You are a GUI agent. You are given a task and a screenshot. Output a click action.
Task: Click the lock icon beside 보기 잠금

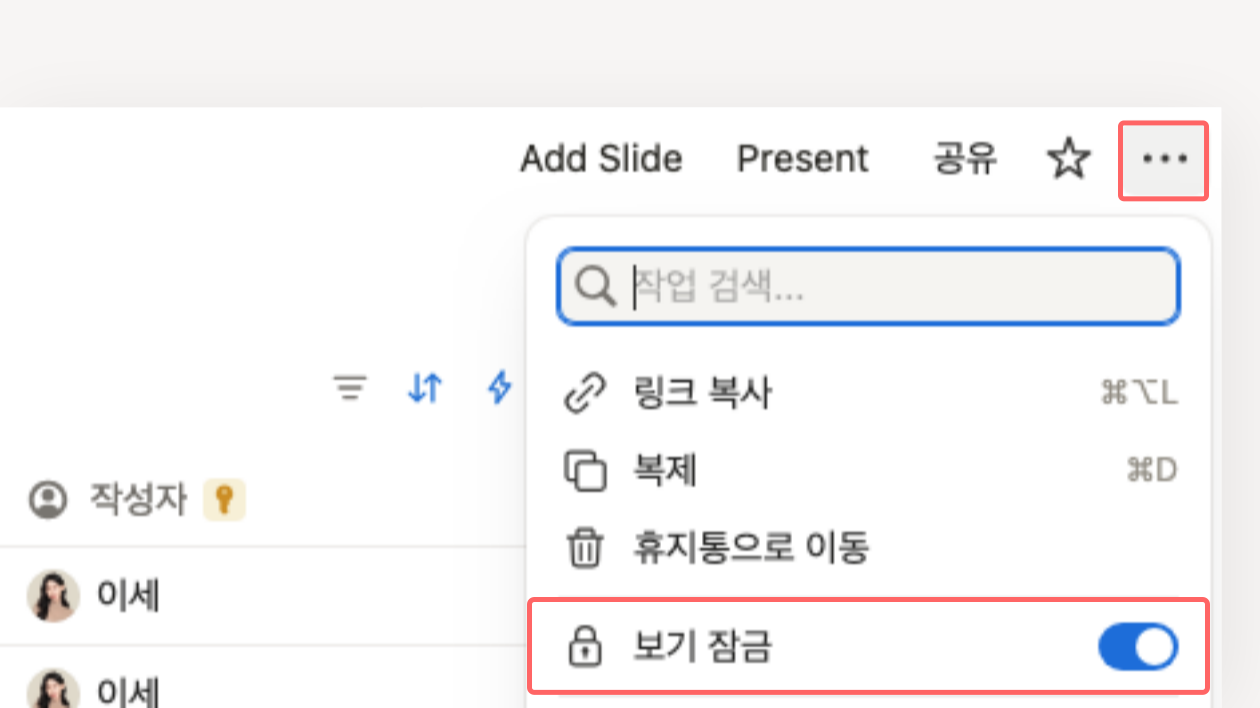tap(585, 648)
